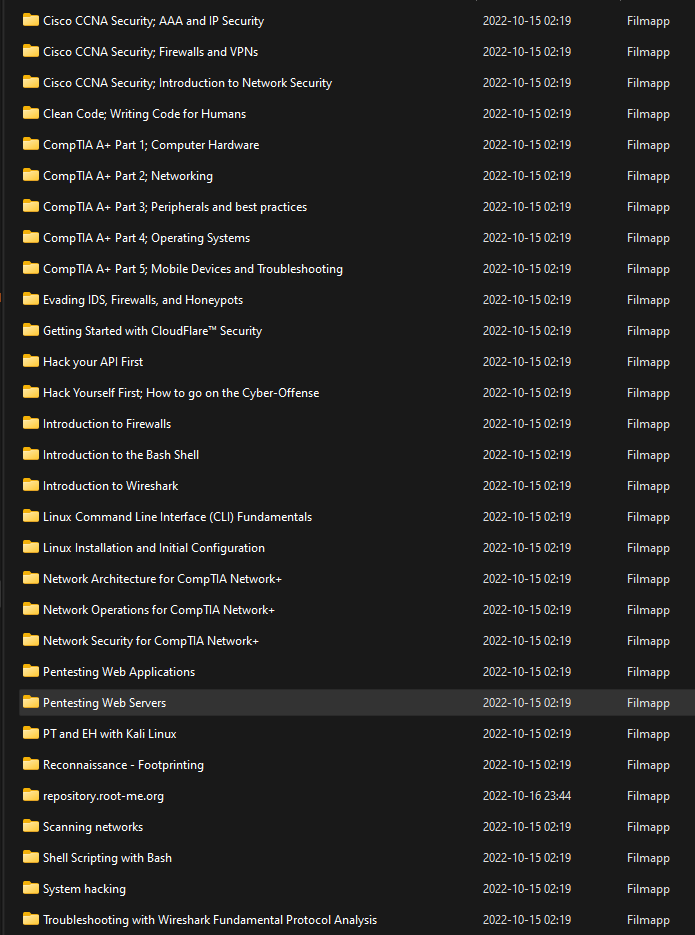The width and height of the screenshot is (695, 935).
Task: Click folder icon next to Introduction to Firewalls
Action: tap(31, 423)
